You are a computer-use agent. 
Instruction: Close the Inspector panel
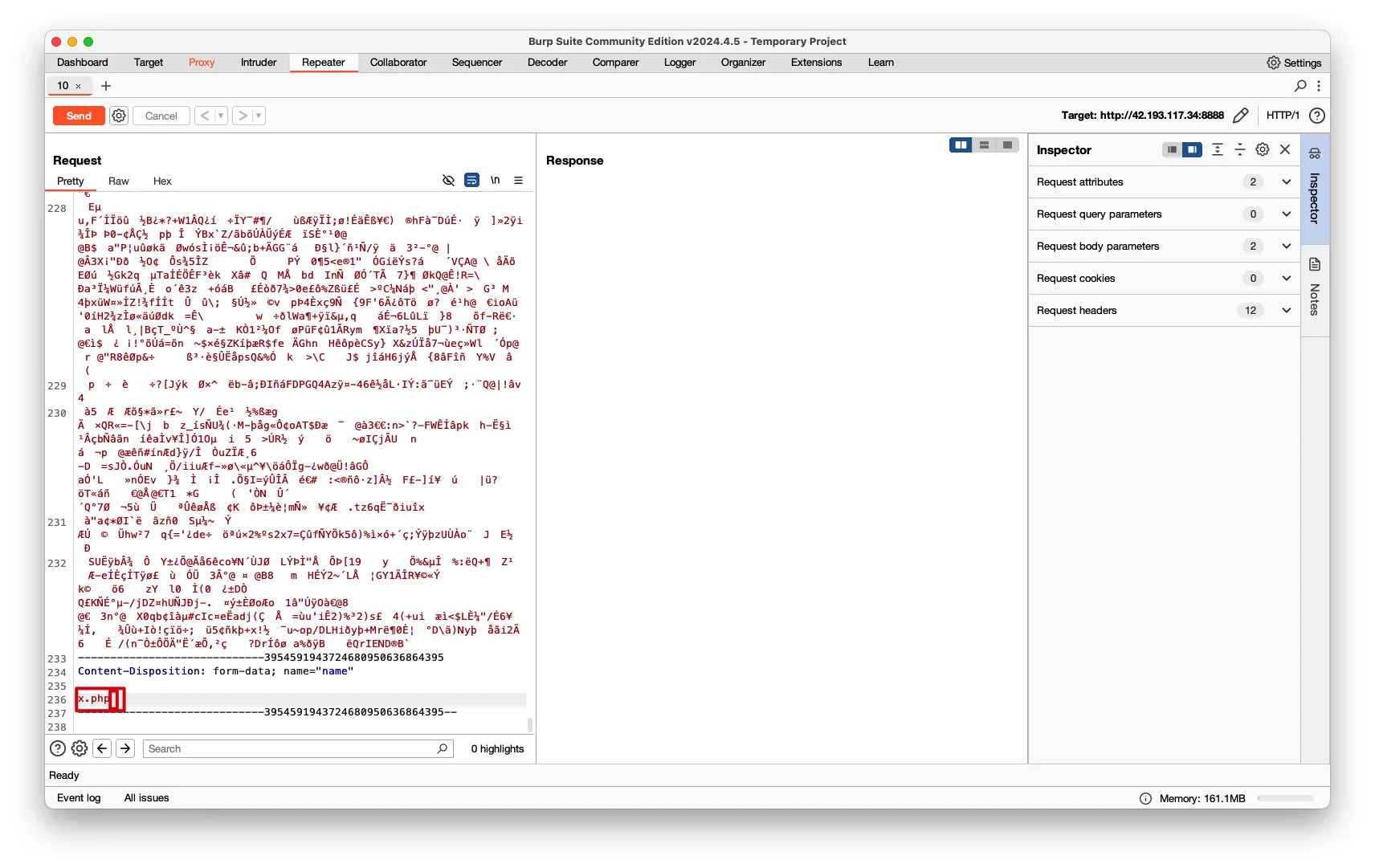[x=1285, y=150]
